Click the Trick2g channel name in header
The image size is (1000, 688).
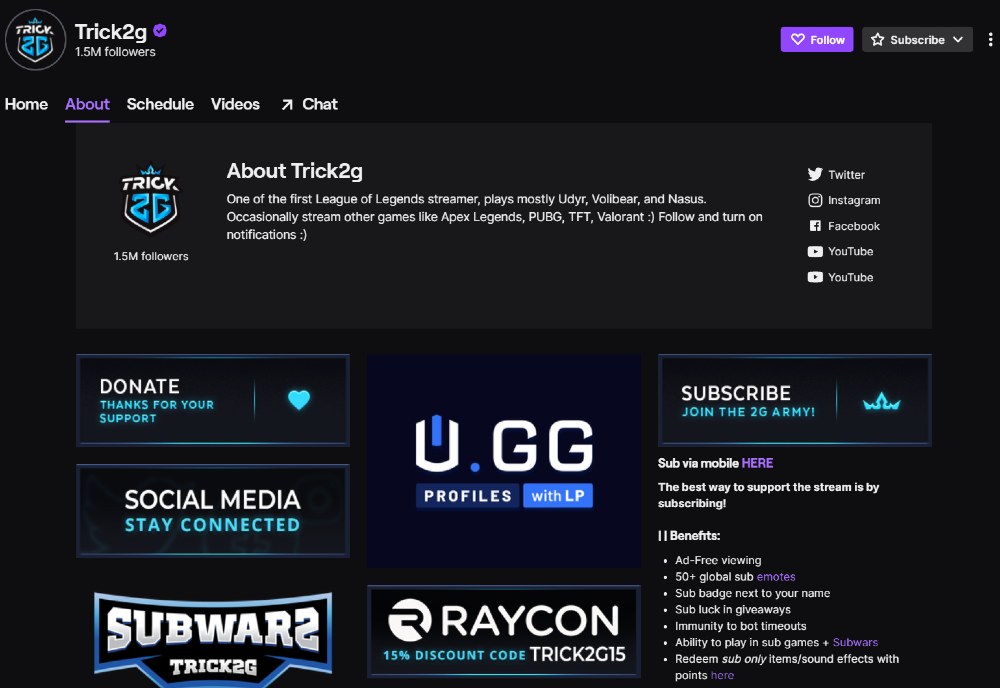coord(111,31)
